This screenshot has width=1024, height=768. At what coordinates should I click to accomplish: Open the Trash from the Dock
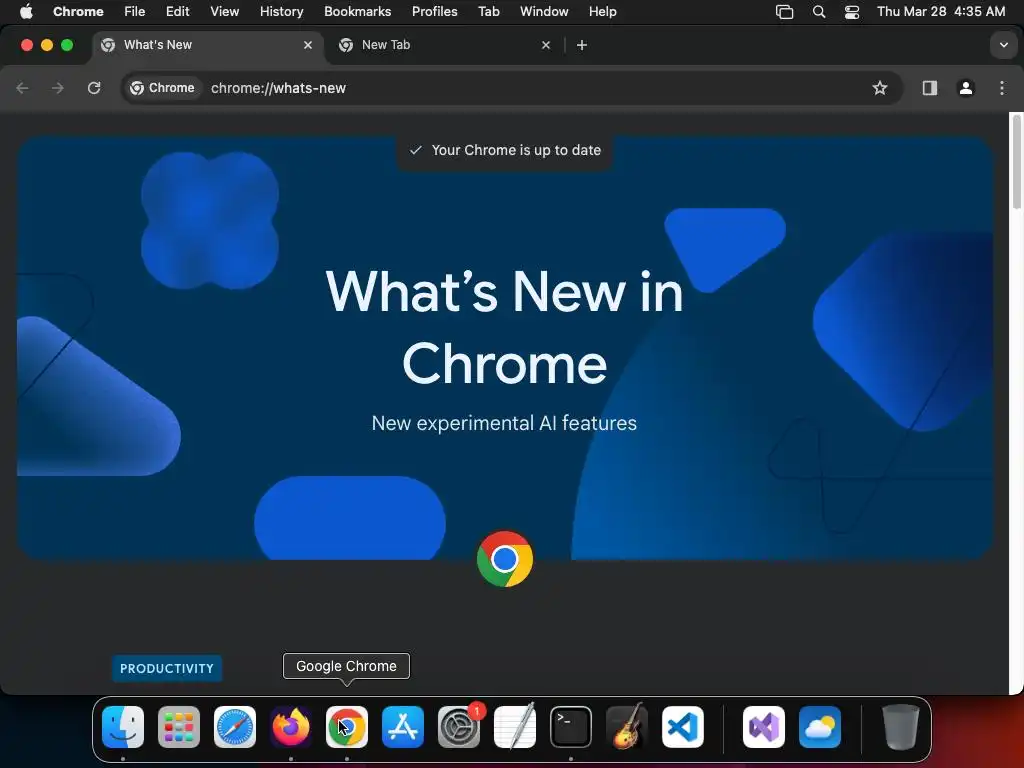(x=901, y=727)
